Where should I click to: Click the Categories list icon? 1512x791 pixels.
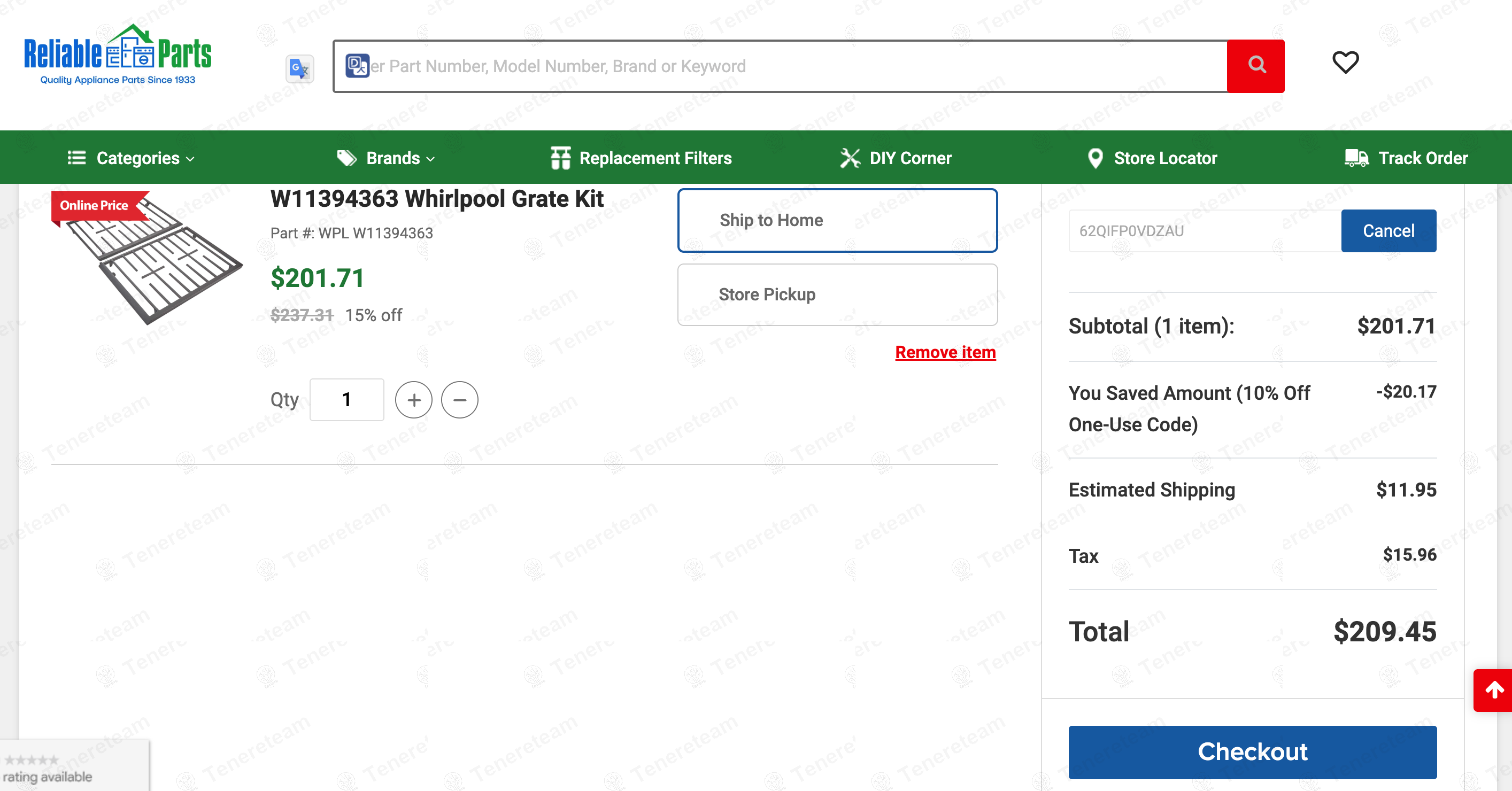point(77,158)
